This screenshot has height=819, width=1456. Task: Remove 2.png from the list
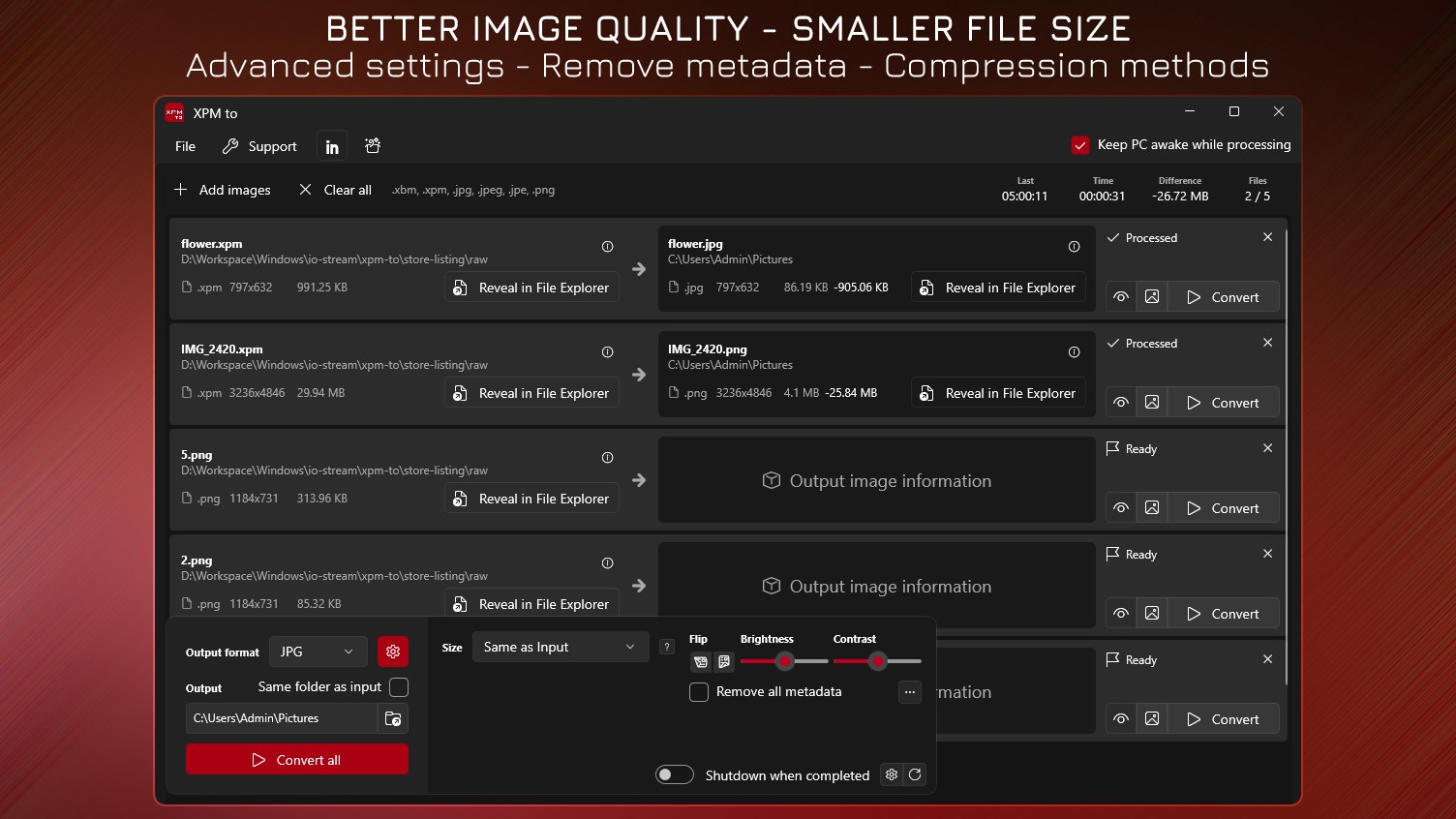[x=1267, y=554]
